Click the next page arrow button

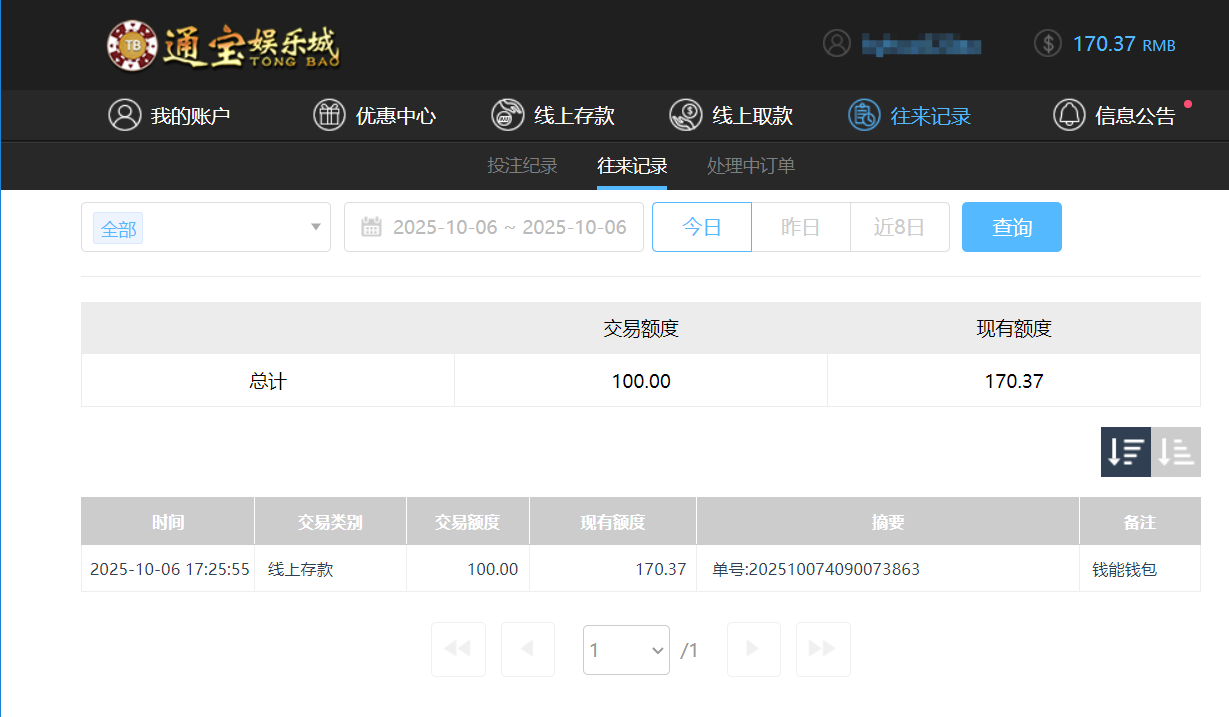tap(753, 649)
